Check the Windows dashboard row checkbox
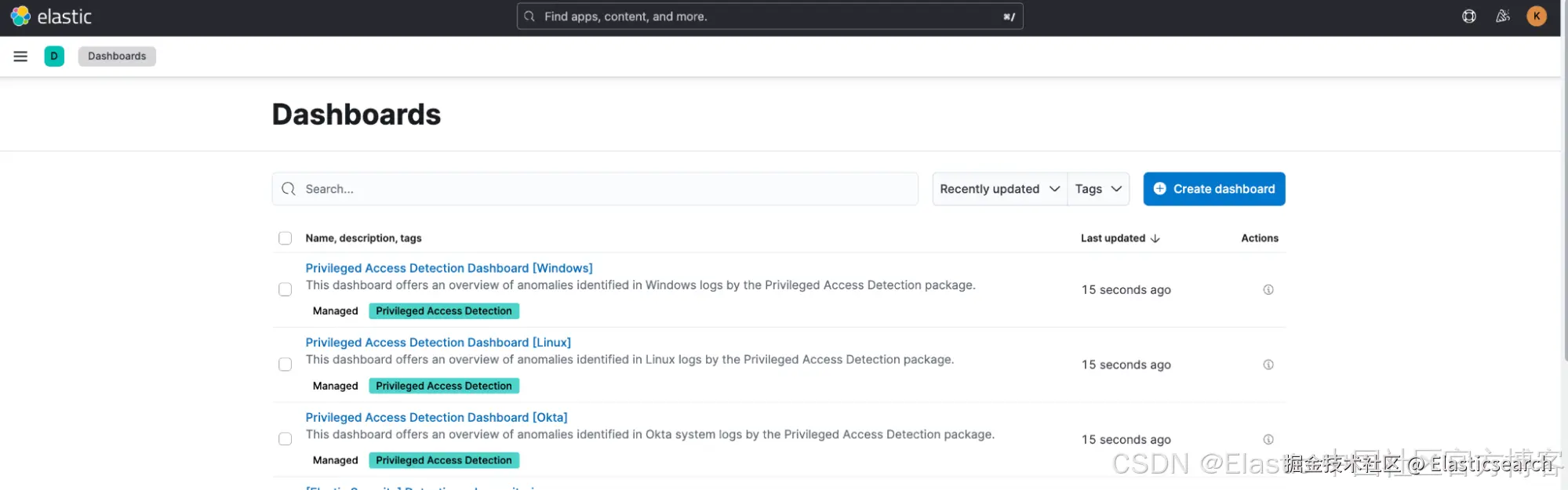 [x=286, y=290]
